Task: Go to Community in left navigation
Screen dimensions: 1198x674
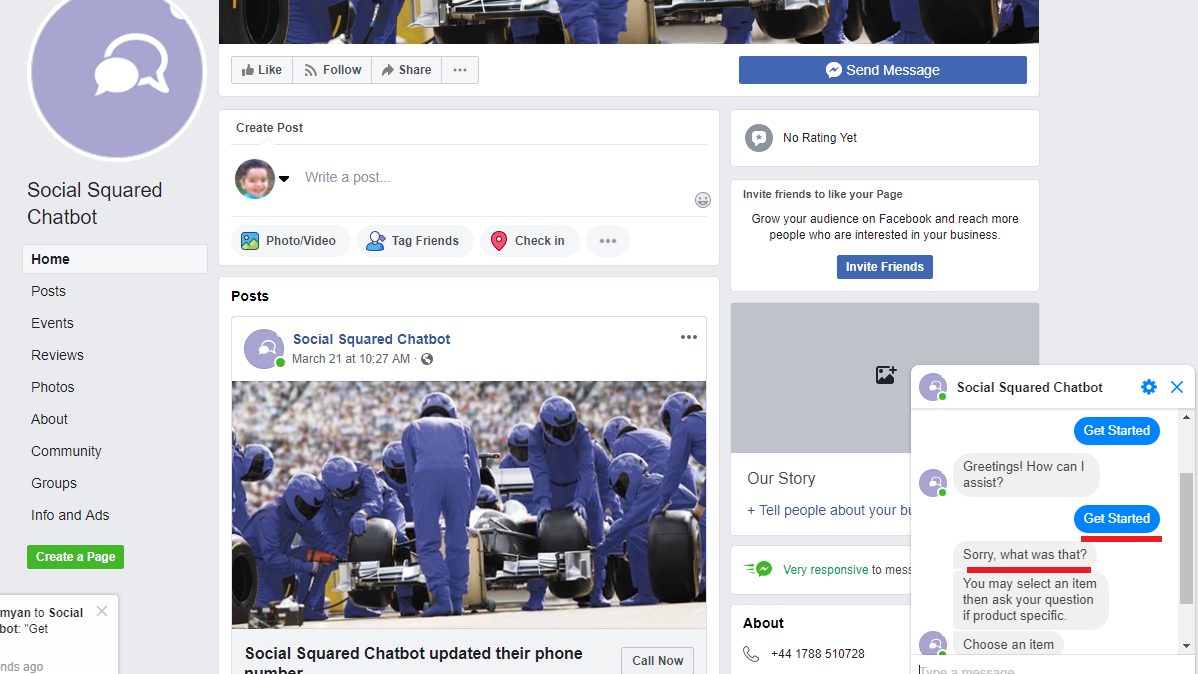Action: (x=66, y=451)
